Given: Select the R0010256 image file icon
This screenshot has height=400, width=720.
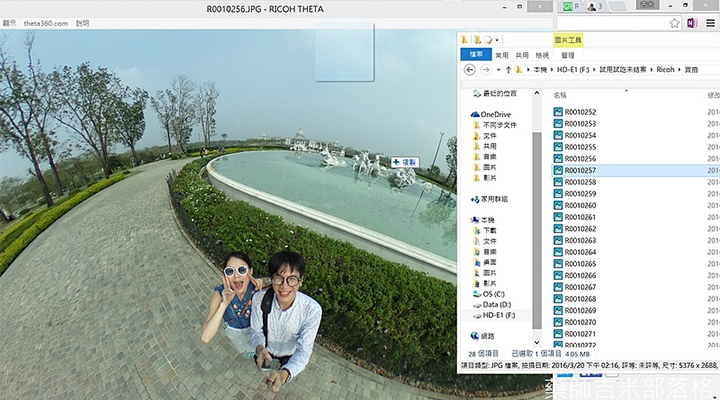Looking at the screenshot, I should pos(558,158).
